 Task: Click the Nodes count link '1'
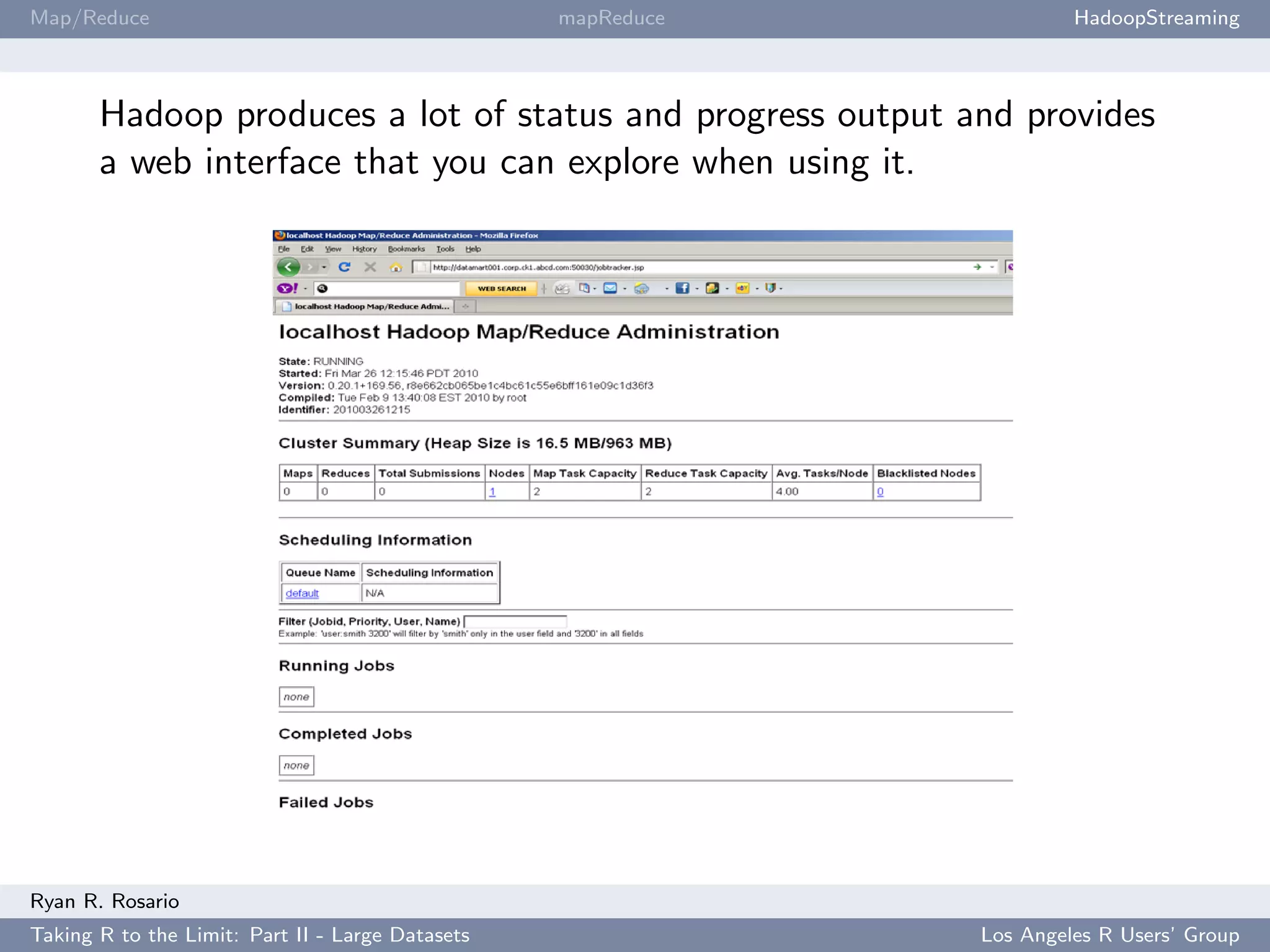[492, 491]
